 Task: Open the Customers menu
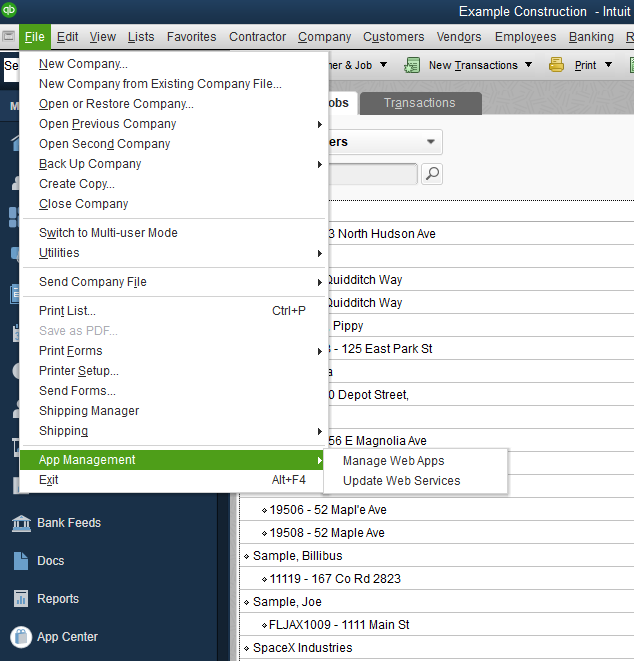pos(394,37)
